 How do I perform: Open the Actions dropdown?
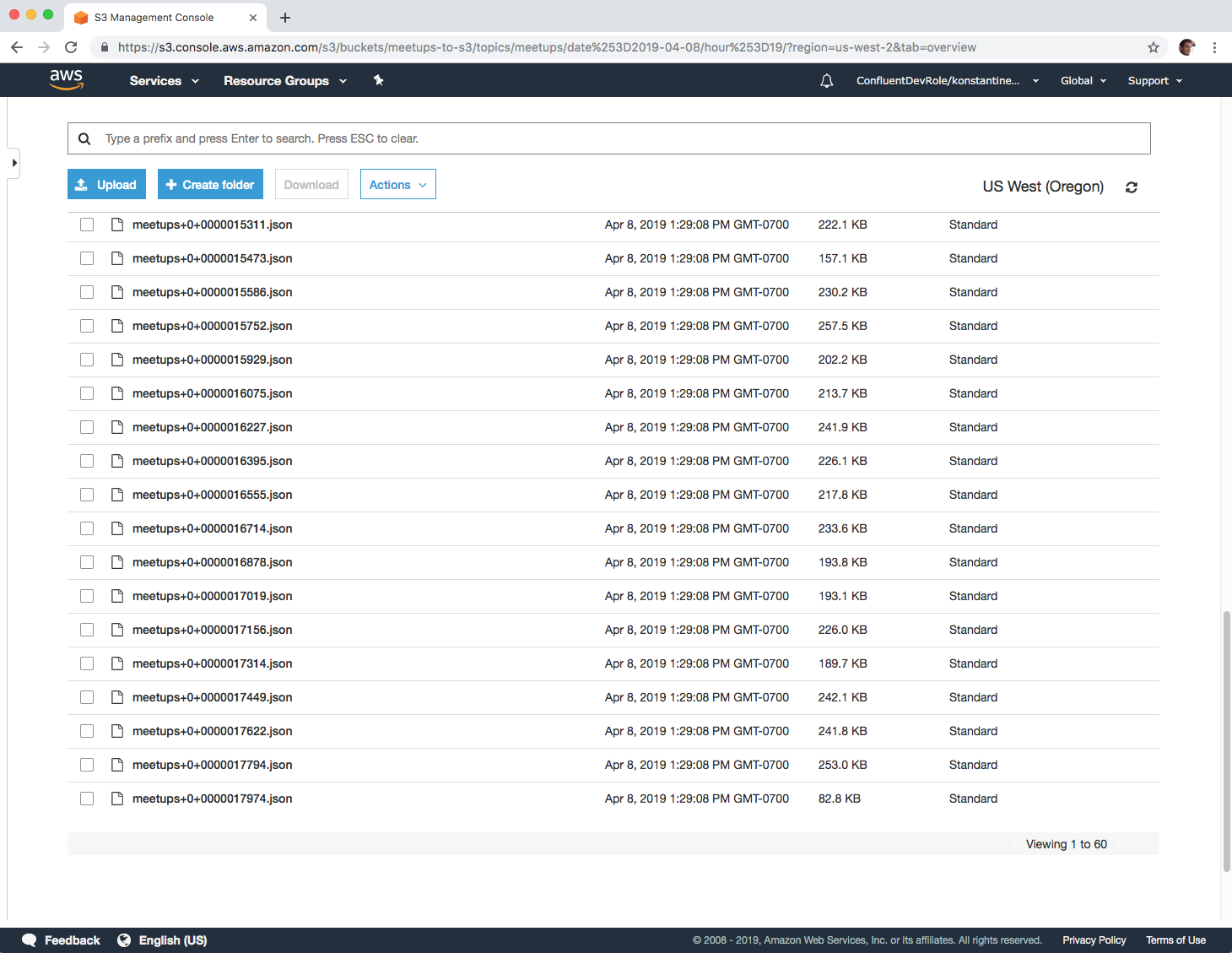pyautogui.click(x=398, y=185)
